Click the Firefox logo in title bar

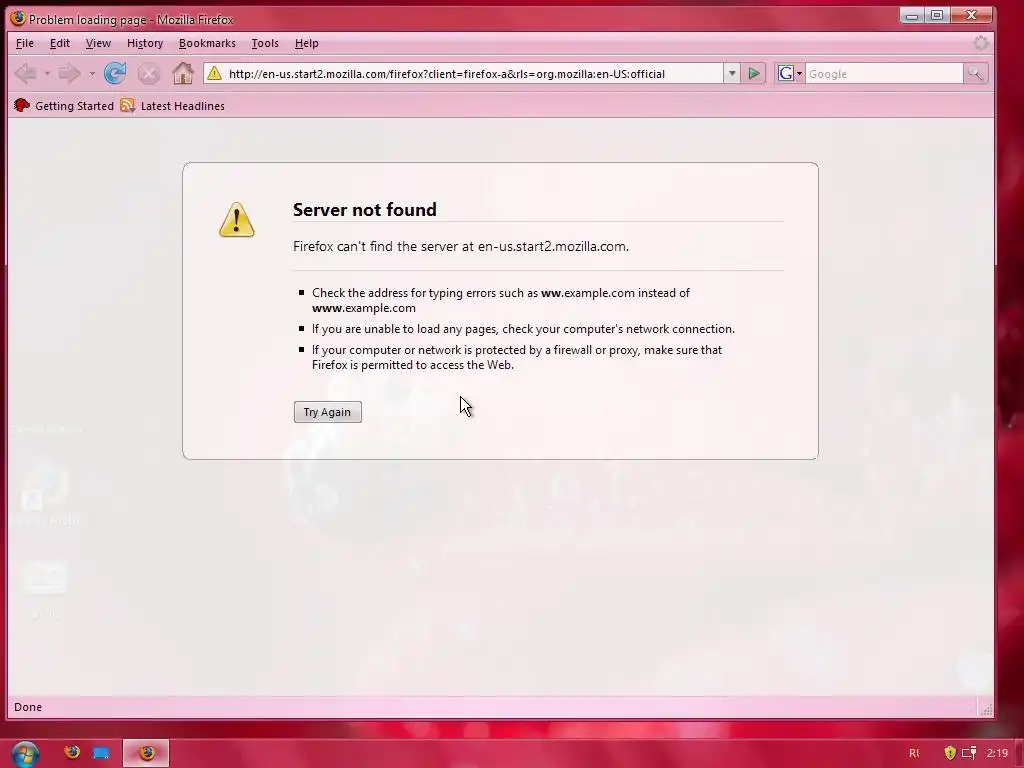pyautogui.click(x=18, y=18)
